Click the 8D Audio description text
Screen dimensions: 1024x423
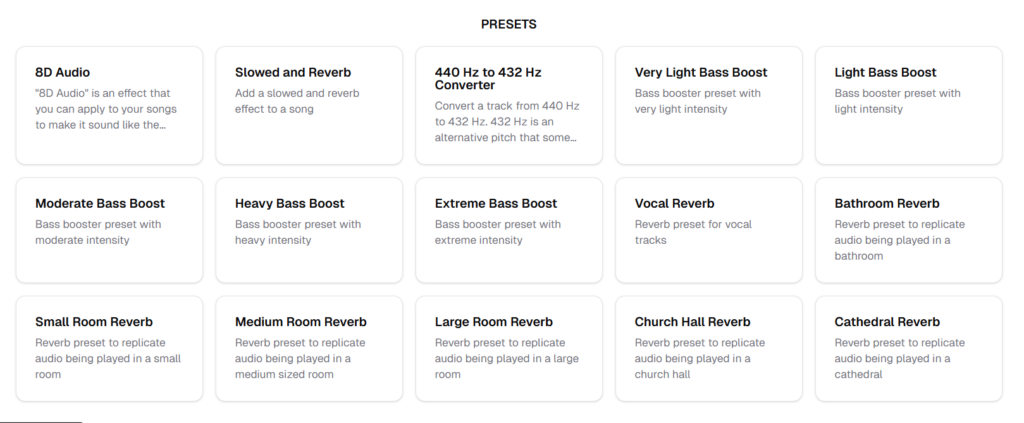coord(98,109)
